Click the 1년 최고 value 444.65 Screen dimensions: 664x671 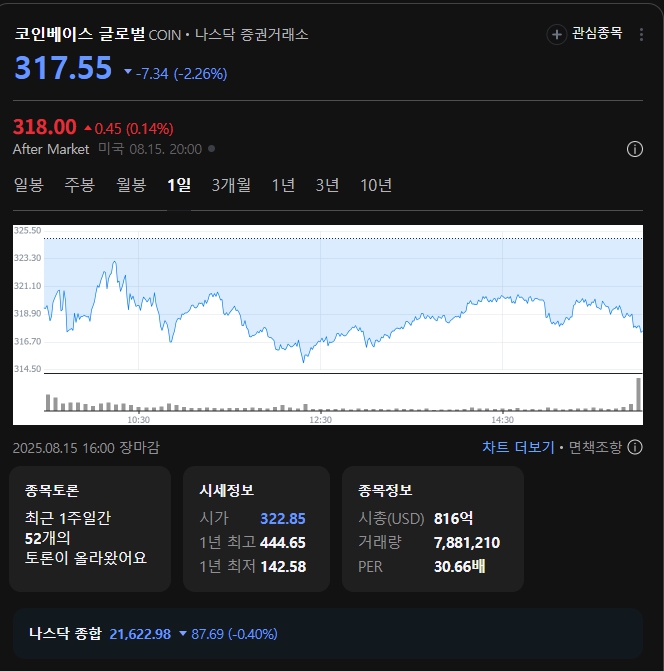pyautogui.click(x=283, y=543)
